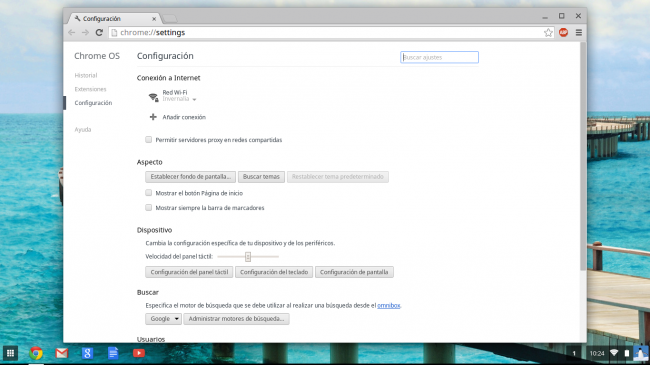This screenshot has height=365, width=650.
Task: Click the Chrome OS title text
Action: 97,56
